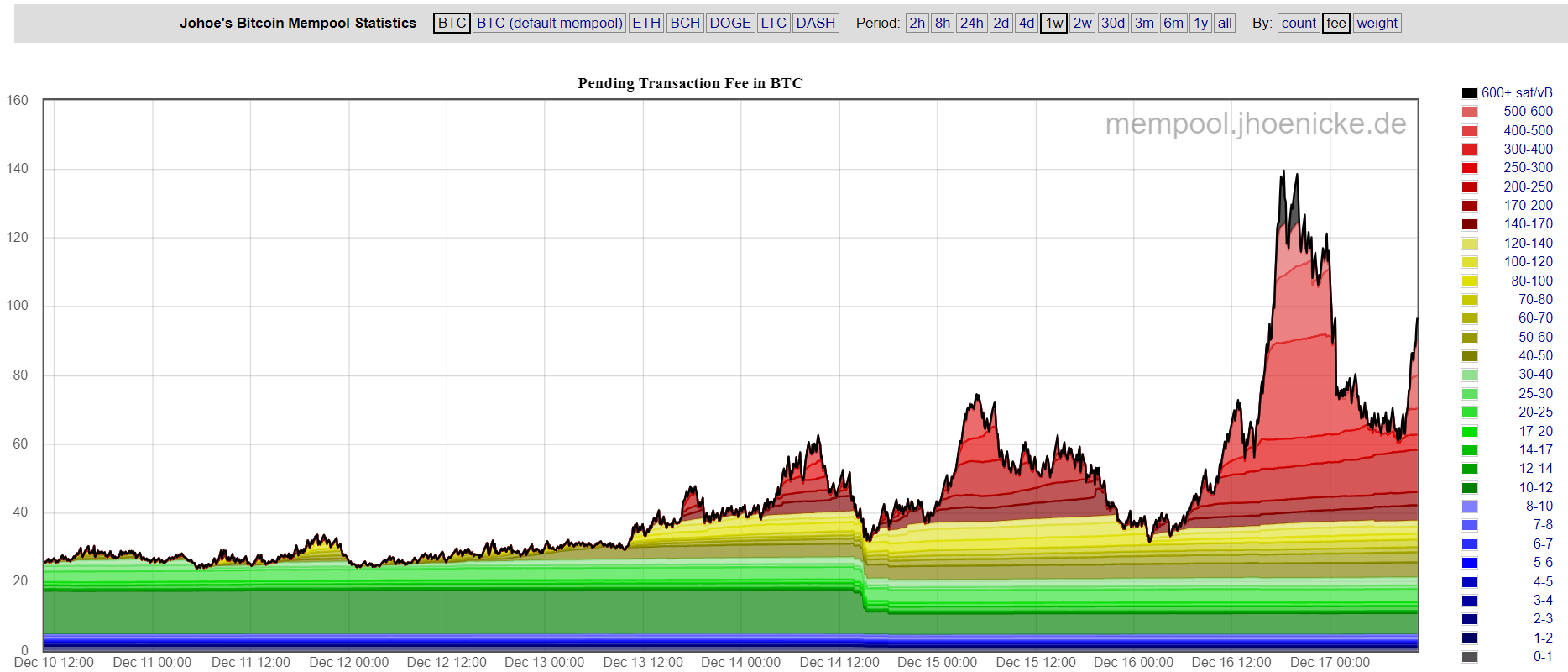Switch to LTC statistics
Image resolution: width=1568 pixels, height=672 pixels.
tap(773, 23)
